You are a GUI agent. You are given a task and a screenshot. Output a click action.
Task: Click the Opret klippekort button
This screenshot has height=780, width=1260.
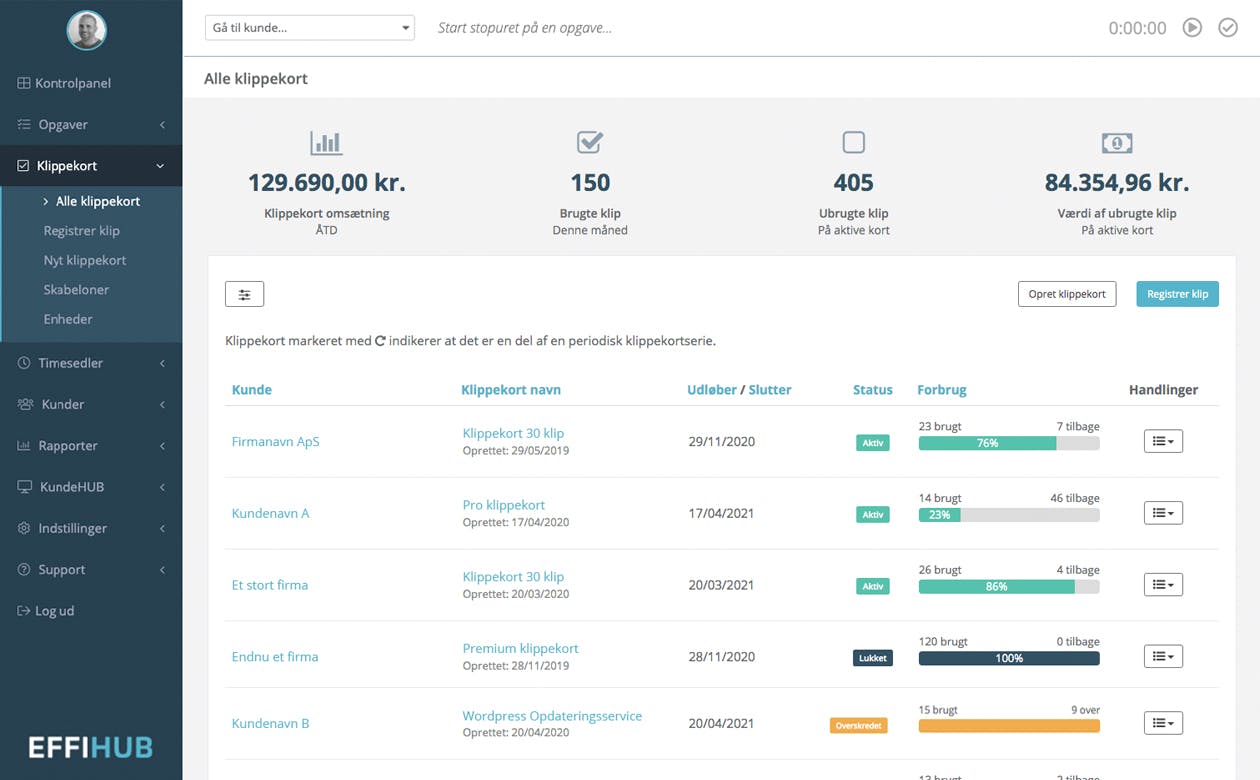pyautogui.click(x=1066, y=294)
